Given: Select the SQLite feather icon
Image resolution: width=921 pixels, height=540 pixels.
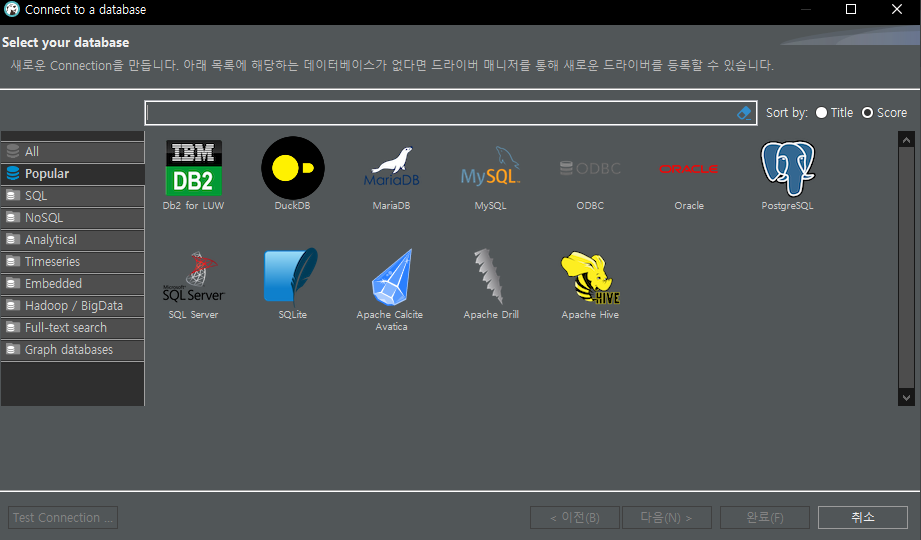Looking at the screenshot, I should 292,275.
